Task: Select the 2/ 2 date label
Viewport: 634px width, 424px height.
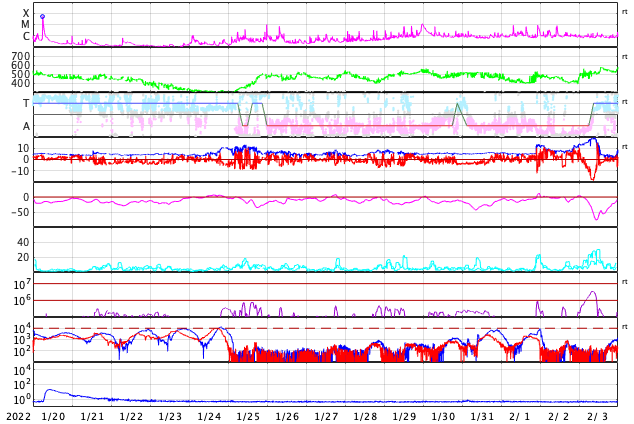Action: [x=558, y=417]
